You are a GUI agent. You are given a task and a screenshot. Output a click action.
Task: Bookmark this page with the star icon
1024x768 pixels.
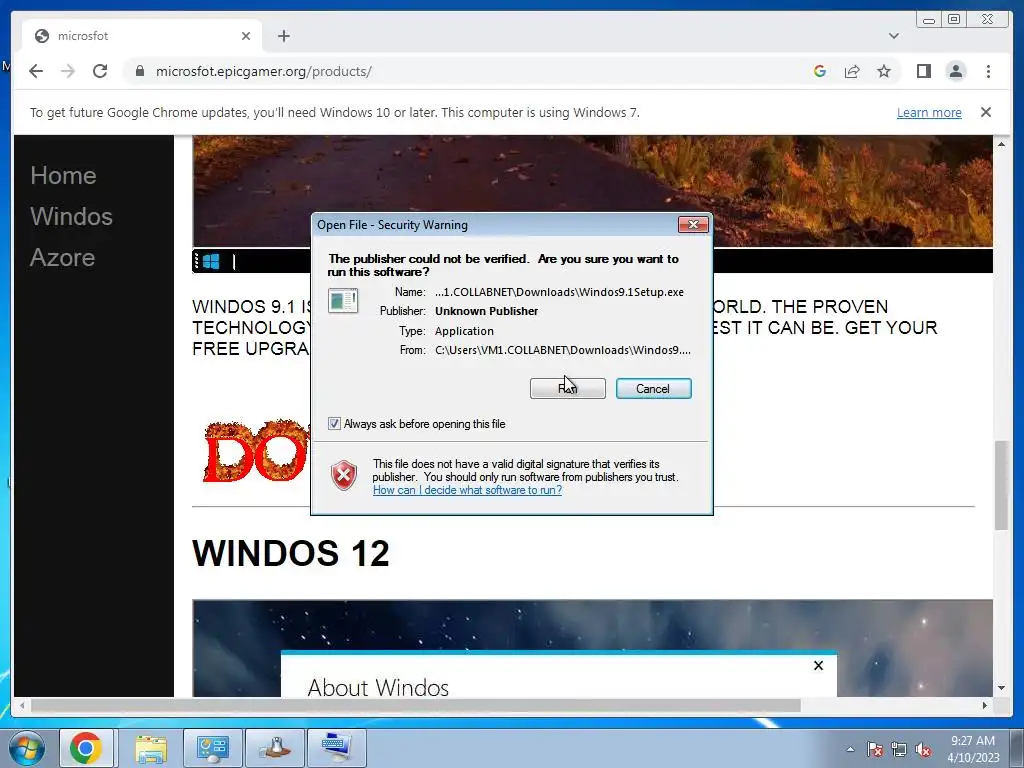click(x=884, y=71)
